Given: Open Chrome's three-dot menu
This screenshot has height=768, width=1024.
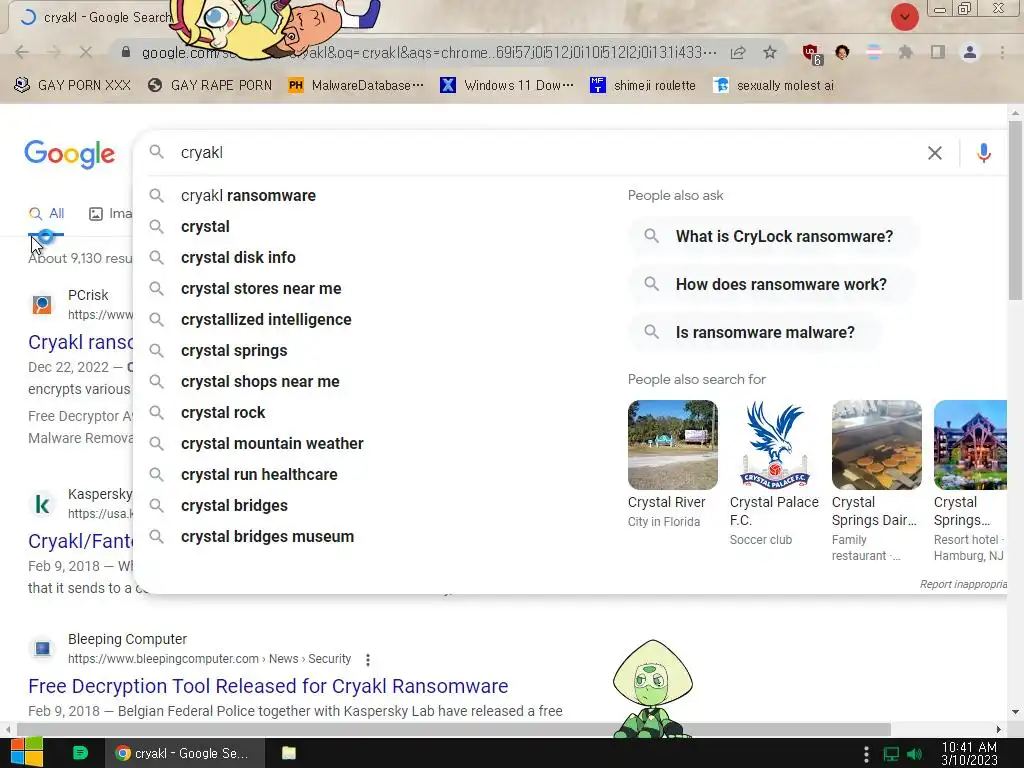Looking at the screenshot, I should pyautogui.click(x=1002, y=52).
